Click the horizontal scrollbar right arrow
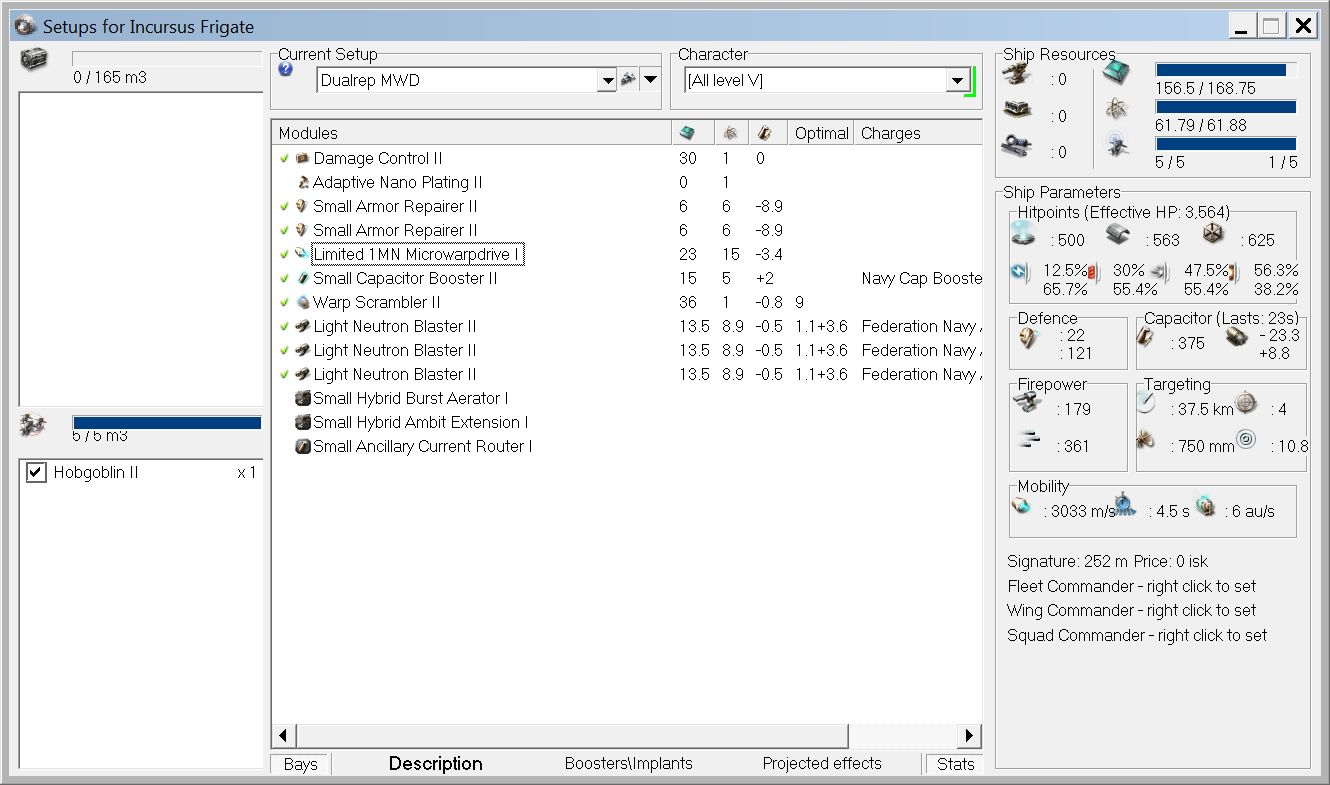The image size is (1330, 785). click(969, 736)
